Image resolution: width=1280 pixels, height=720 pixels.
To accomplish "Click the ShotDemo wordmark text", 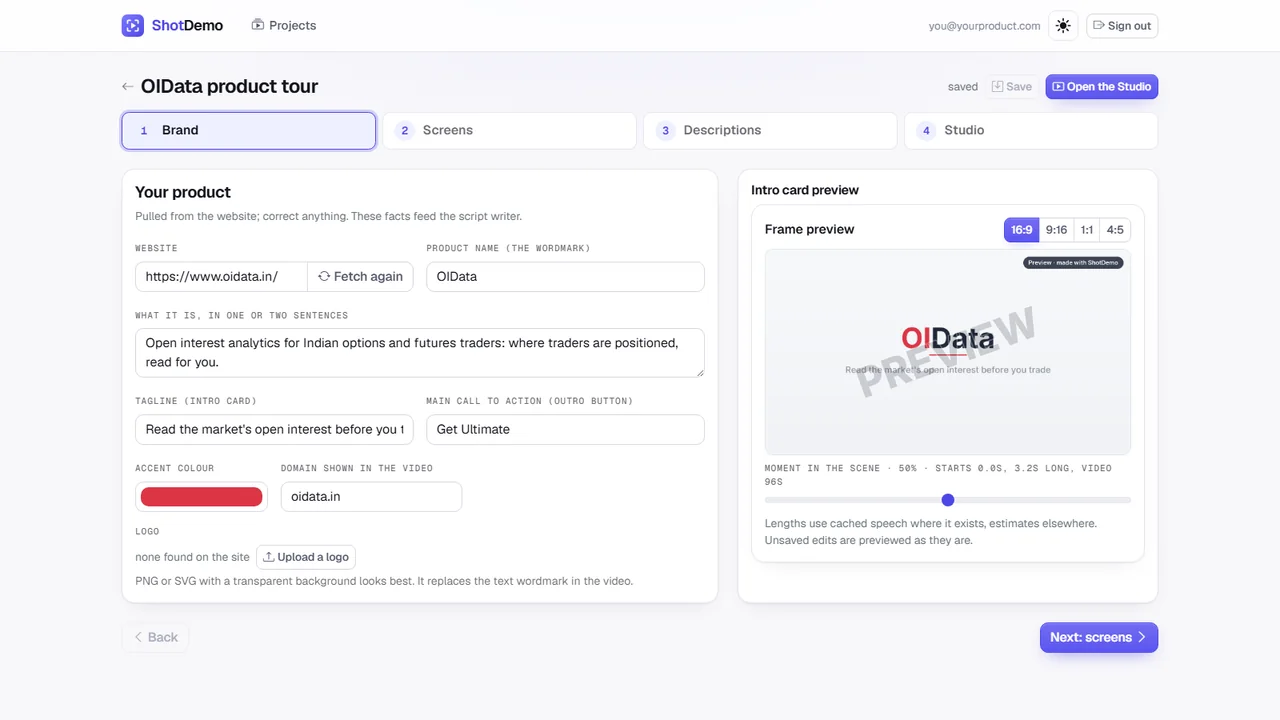I will pyautogui.click(x=188, y=26).
